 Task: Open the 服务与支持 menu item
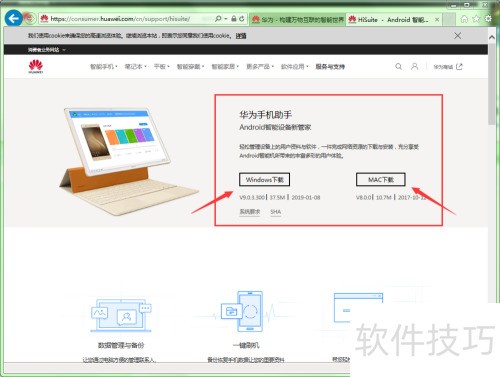[x=330, y=67]
